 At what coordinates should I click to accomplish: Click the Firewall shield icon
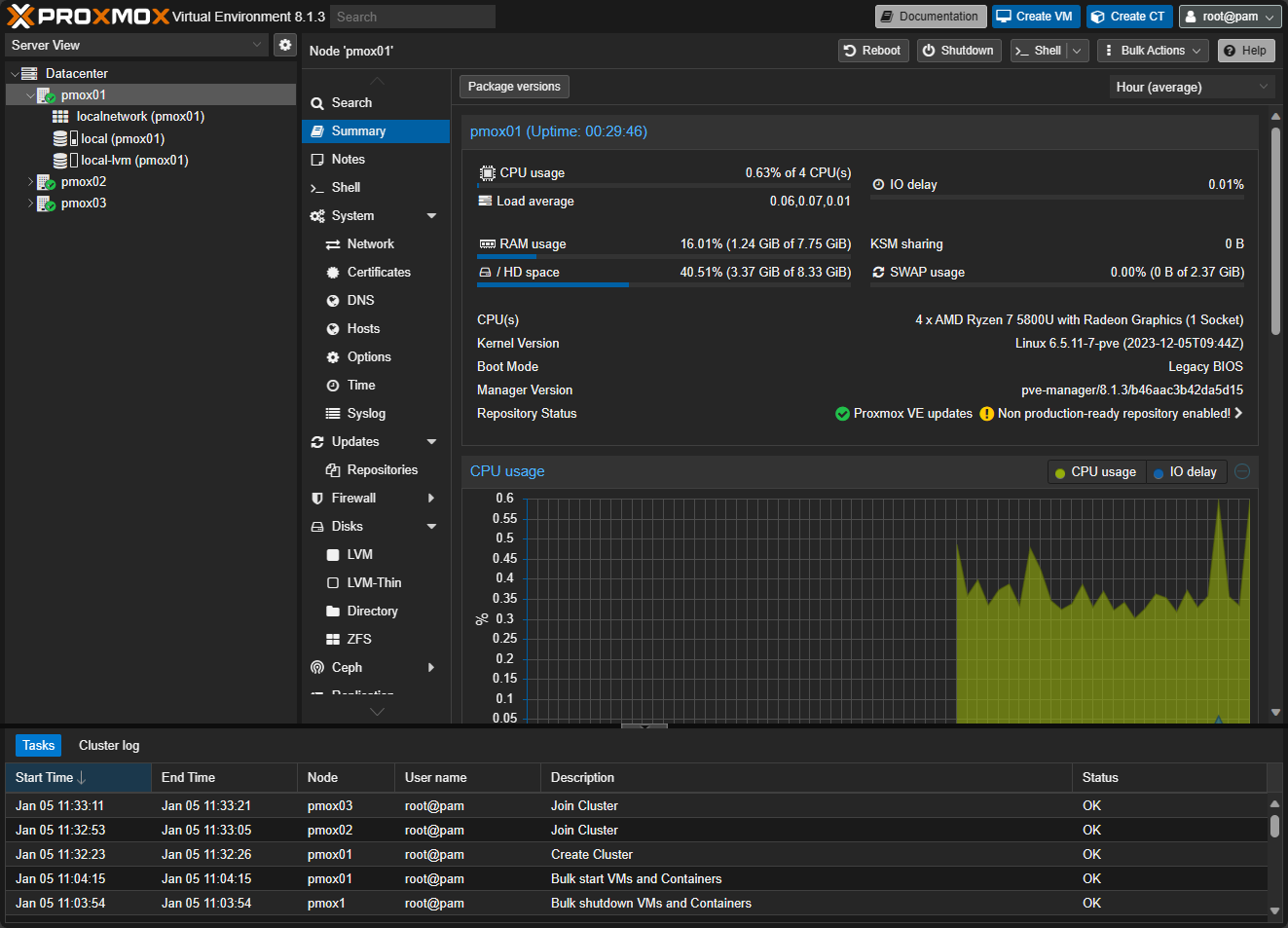pos(317,499)
